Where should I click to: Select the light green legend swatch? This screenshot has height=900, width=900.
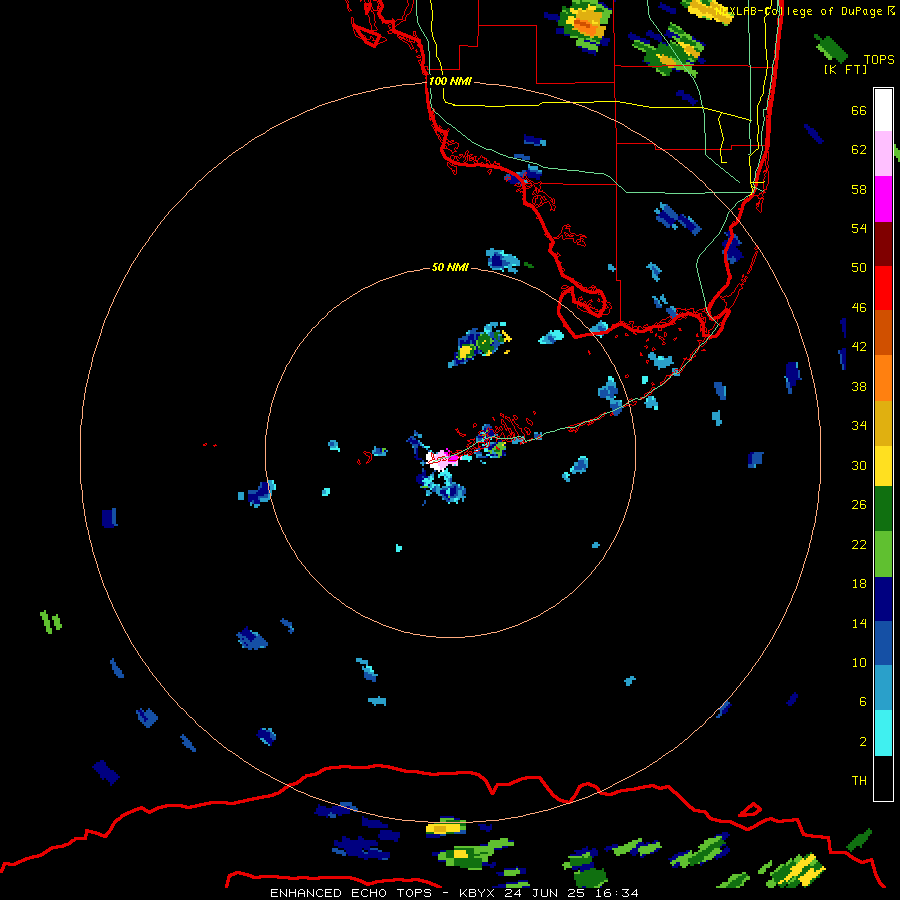pyautogui.click(x=883, y=554)
